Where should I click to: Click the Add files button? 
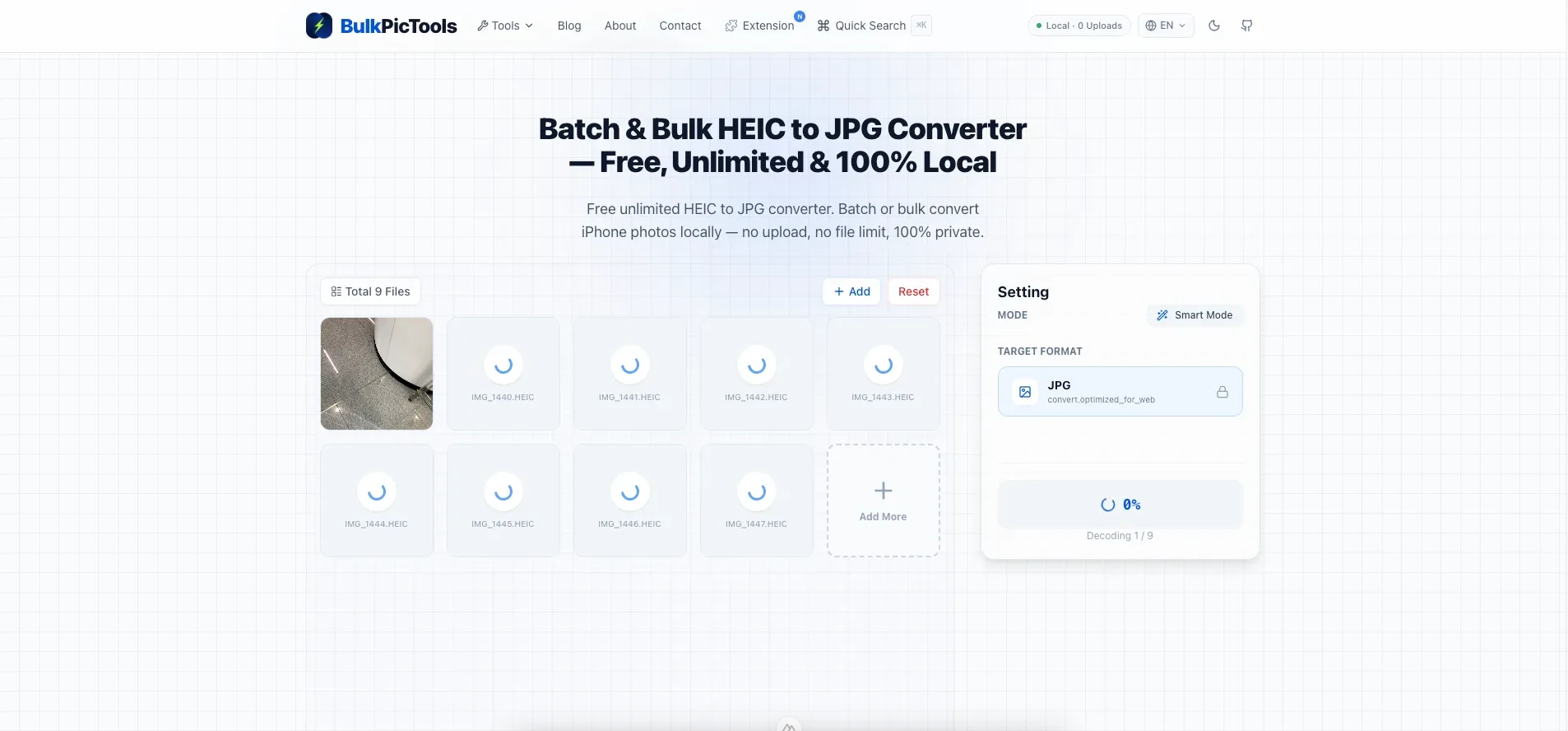point(851,291)
